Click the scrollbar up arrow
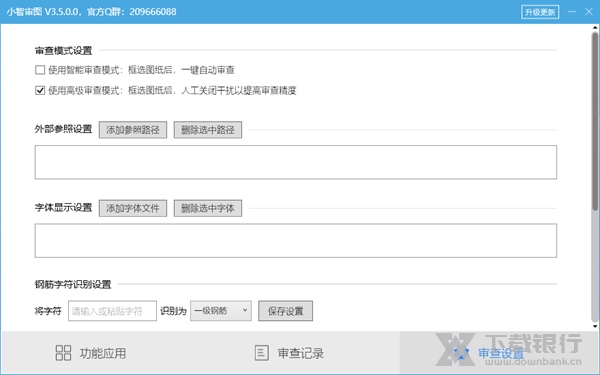 [595, 28]
